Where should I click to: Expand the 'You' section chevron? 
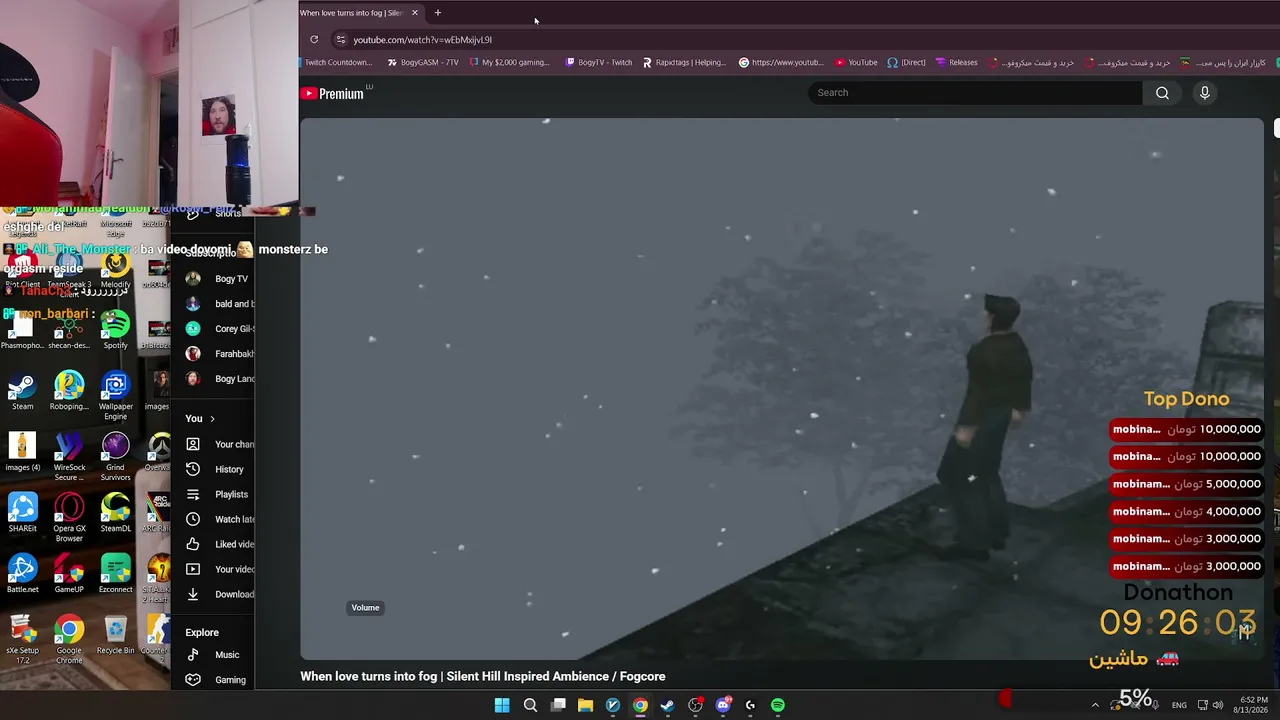point(212,419)
